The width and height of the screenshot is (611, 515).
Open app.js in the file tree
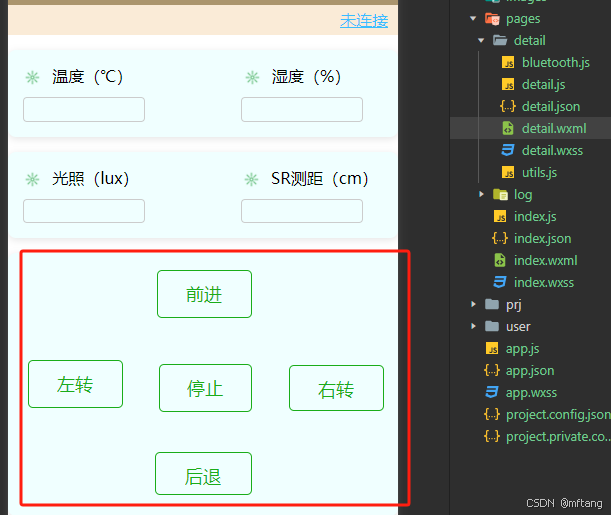523,349
